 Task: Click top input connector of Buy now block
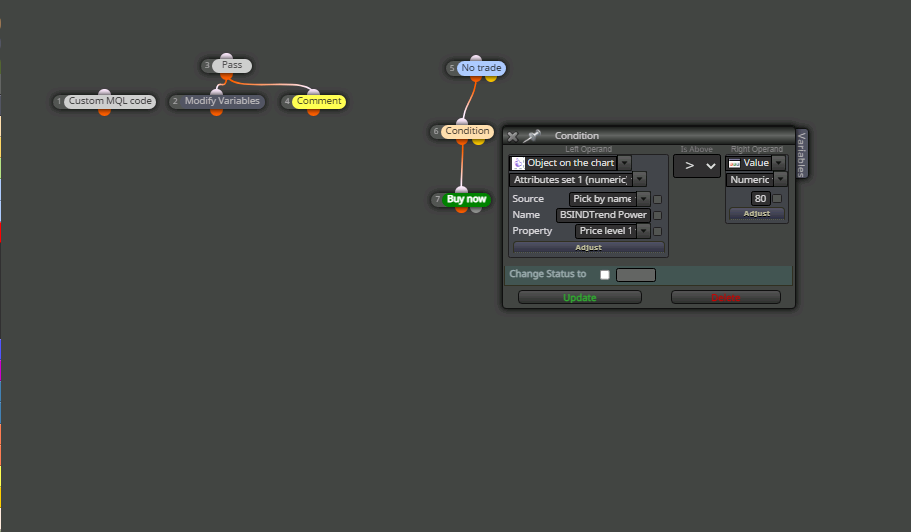[x=461, y=190]
